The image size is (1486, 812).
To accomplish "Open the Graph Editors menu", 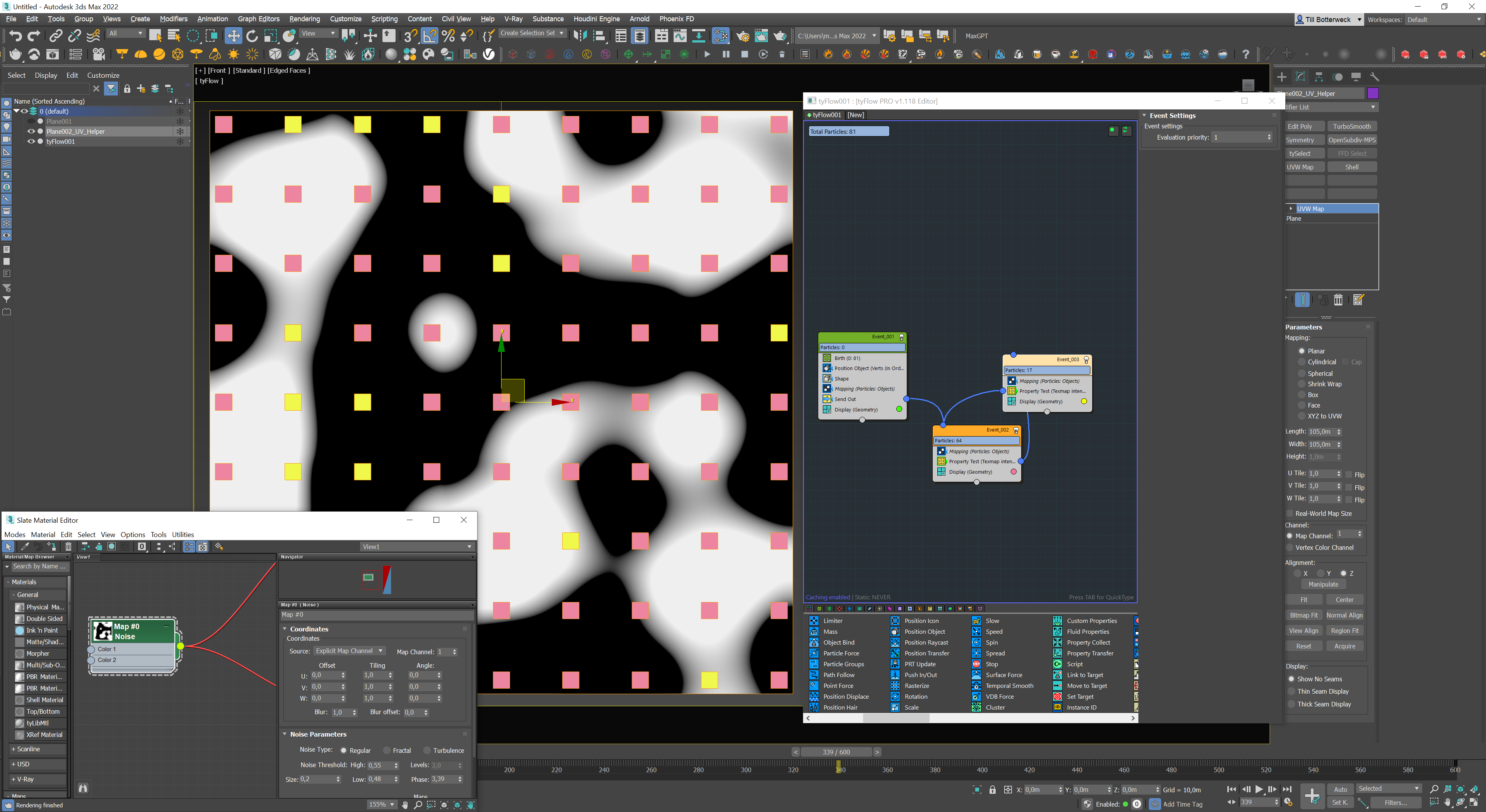I will coord(258,19).
